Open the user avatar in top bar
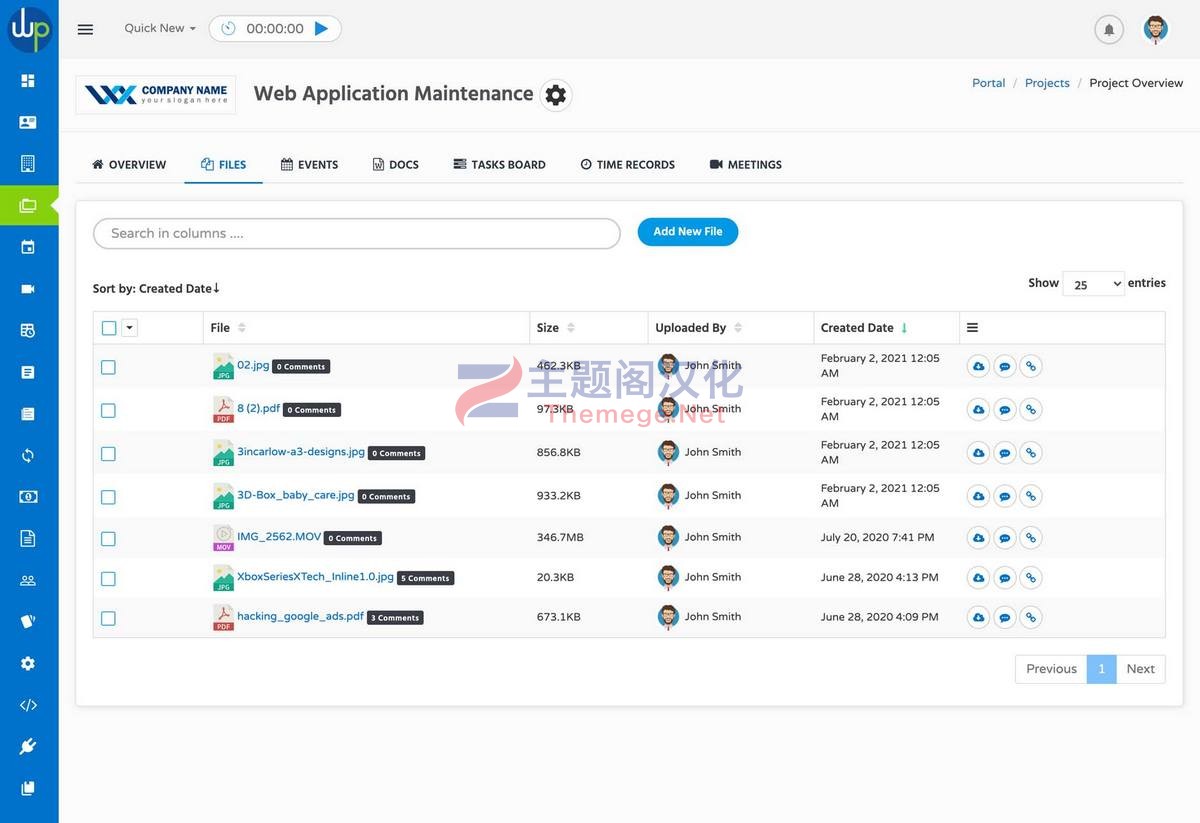Image resolution: width=1200 pixels, height=823 pixels. 1156,29
